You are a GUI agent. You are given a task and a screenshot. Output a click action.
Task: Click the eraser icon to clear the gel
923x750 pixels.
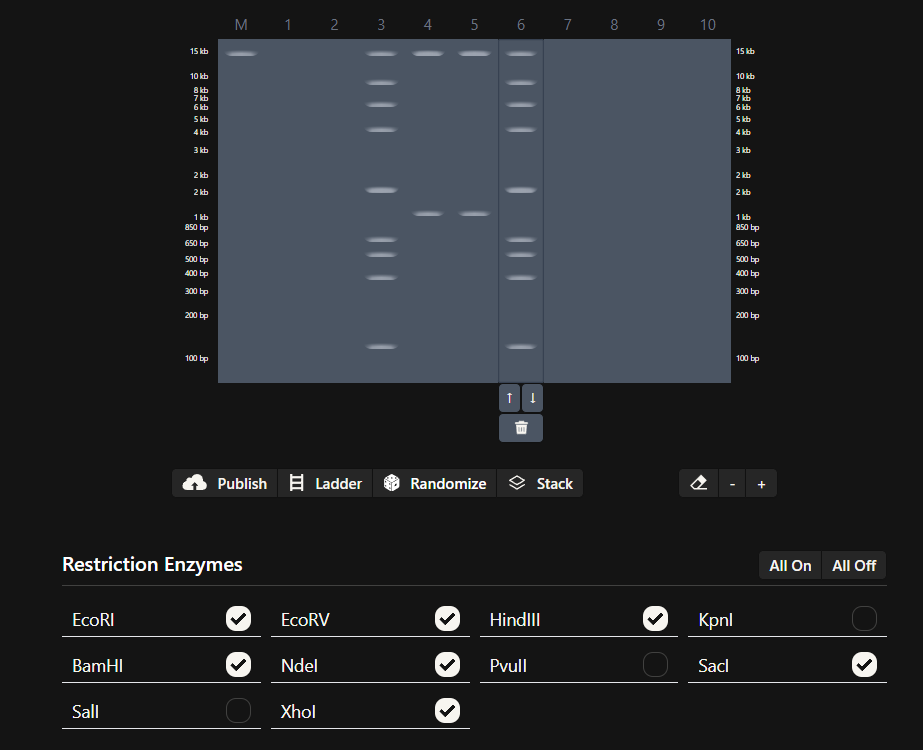pos(697,483)
